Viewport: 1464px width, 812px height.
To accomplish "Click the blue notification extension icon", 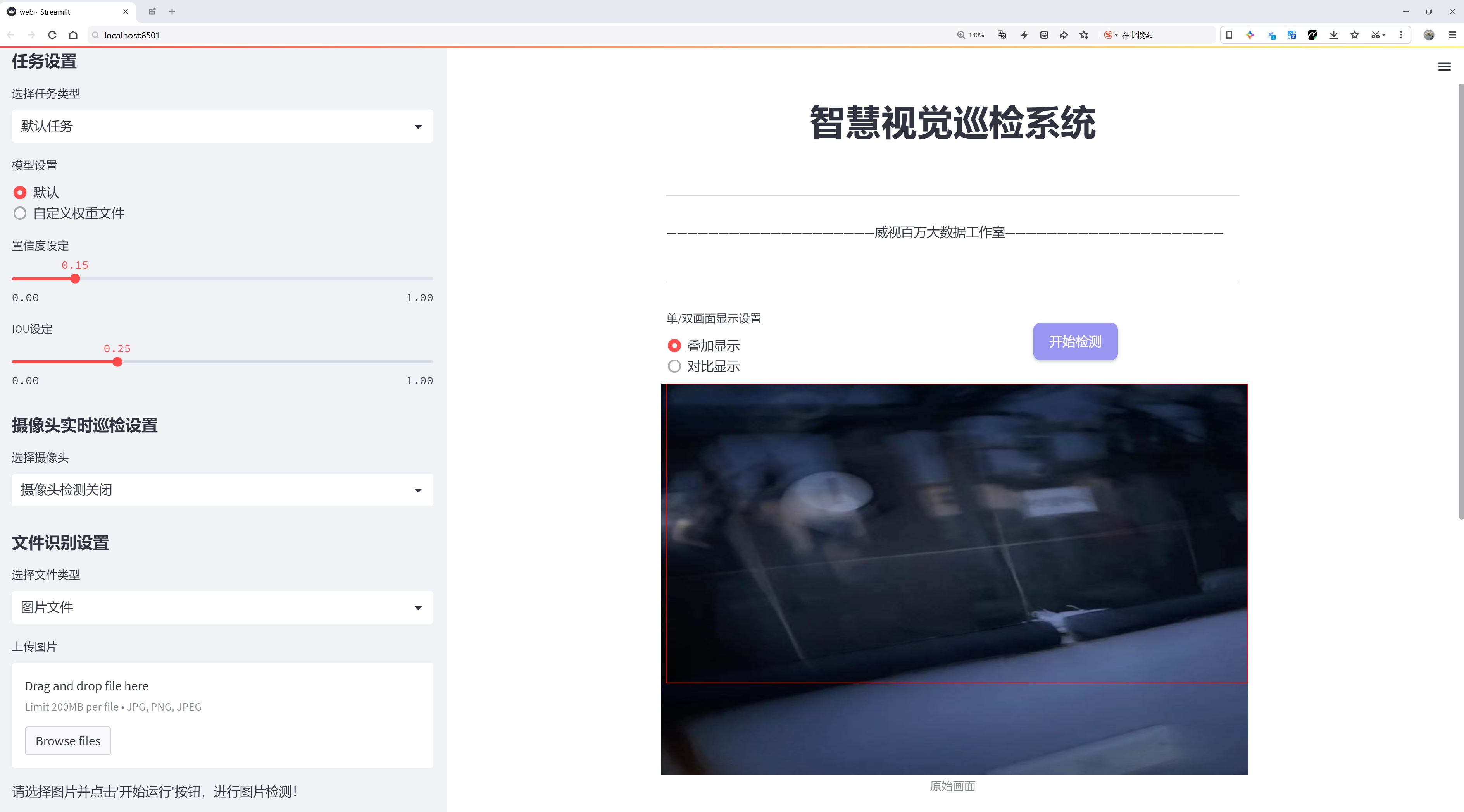I will [x=1271, y=34].
